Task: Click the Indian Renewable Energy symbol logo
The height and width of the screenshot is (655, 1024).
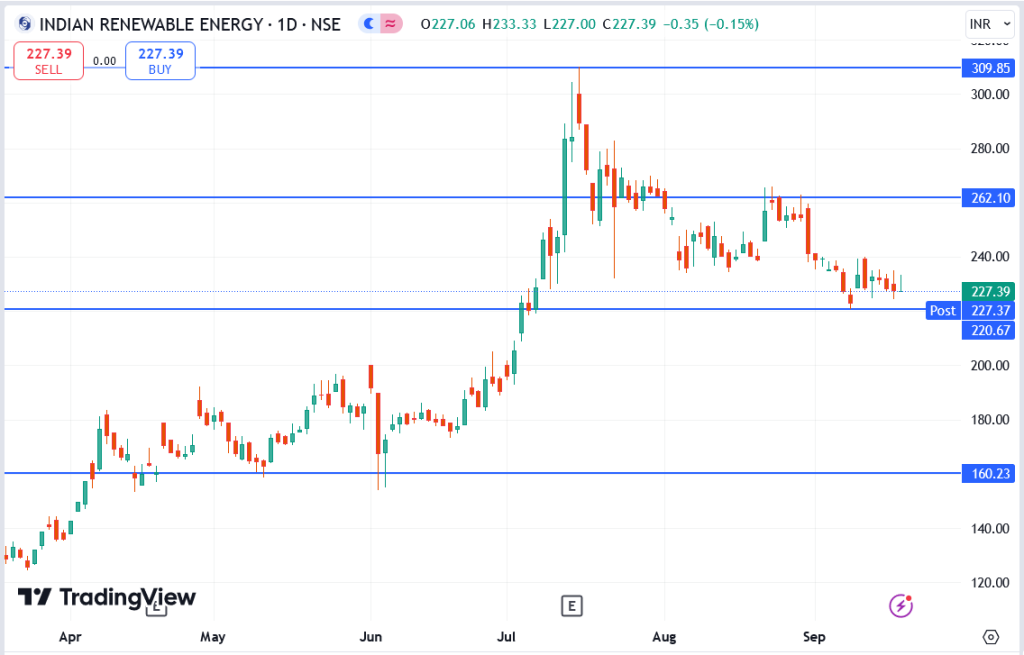Action: pos(25,24)
